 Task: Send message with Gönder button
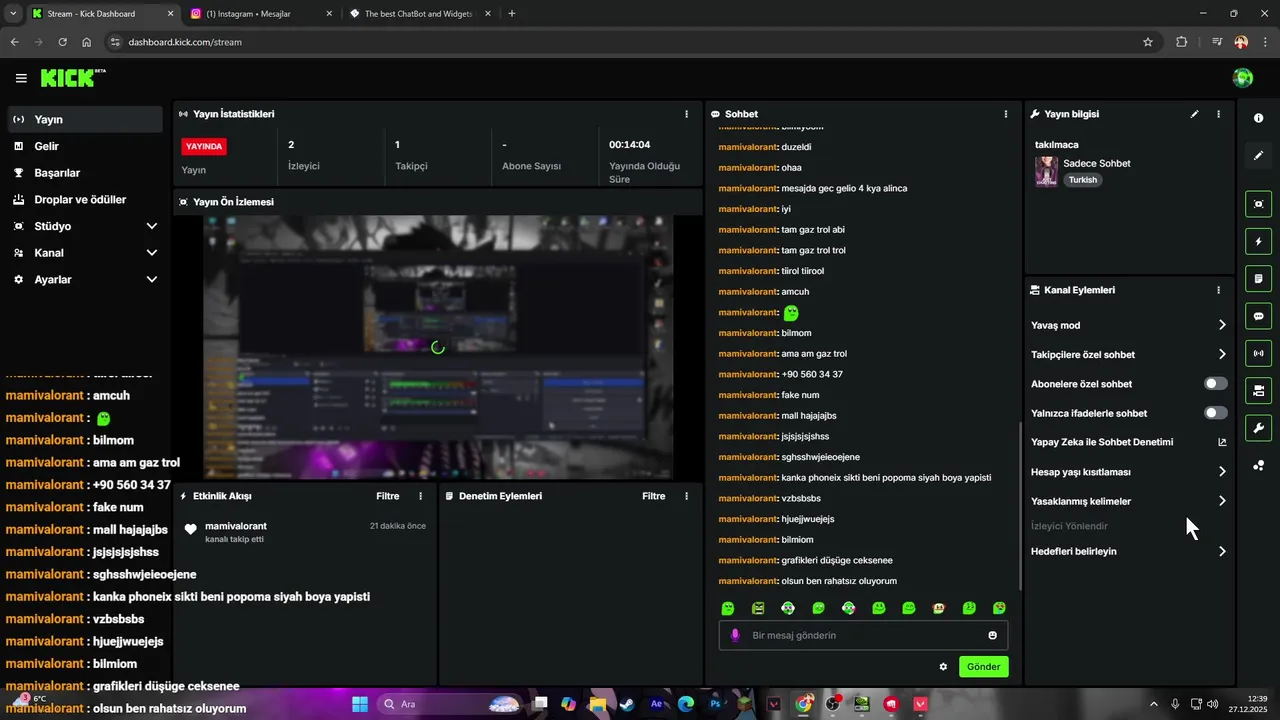(983, 666)
